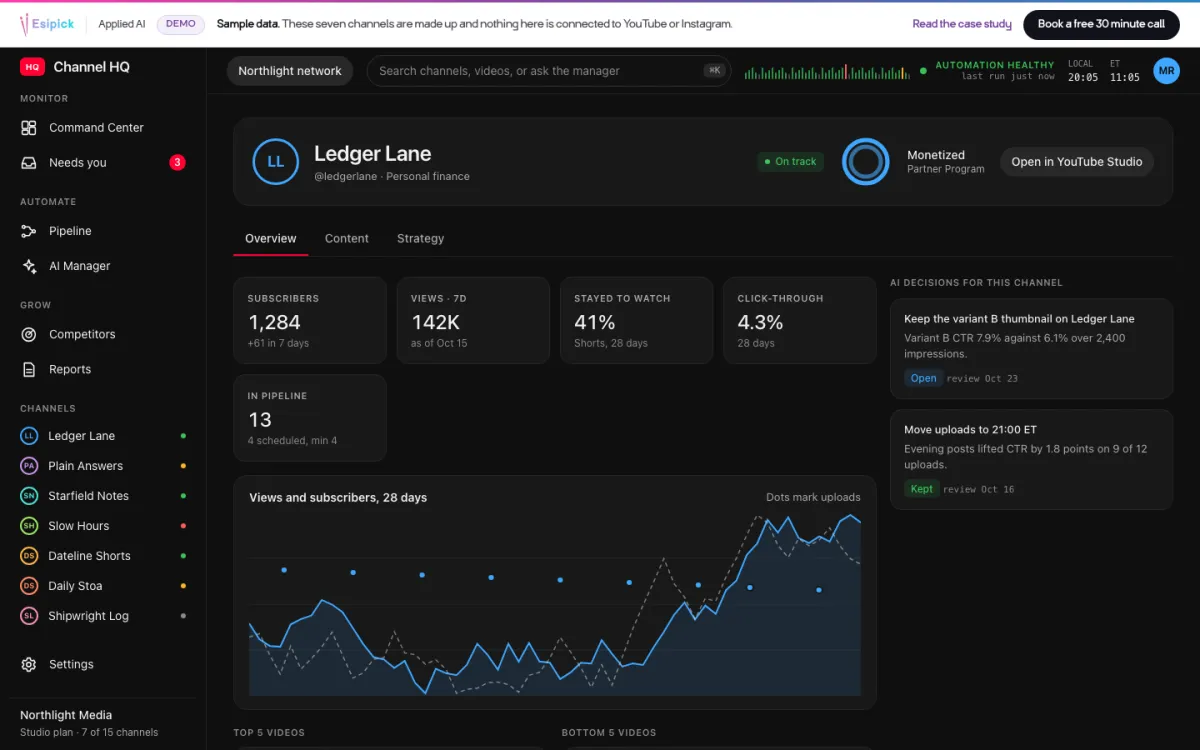Click the Monetized Partner Program label
1200x750 pixels.
click(x=946, y=162)
